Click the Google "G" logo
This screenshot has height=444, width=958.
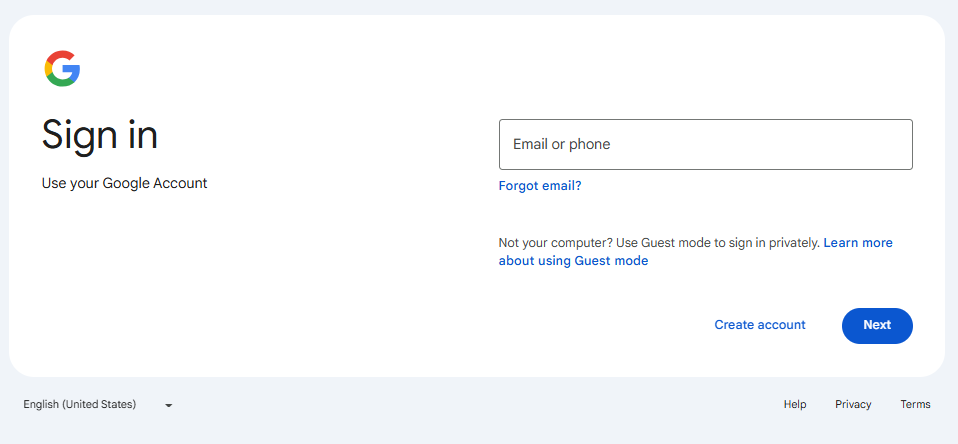click(x=62, y=68)
